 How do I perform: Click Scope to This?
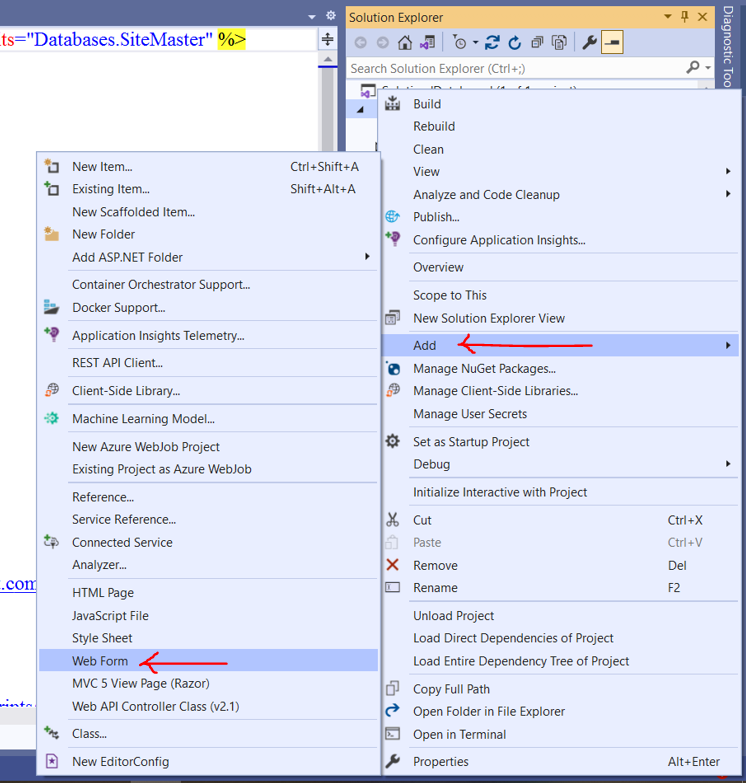(x=560, y=295)
